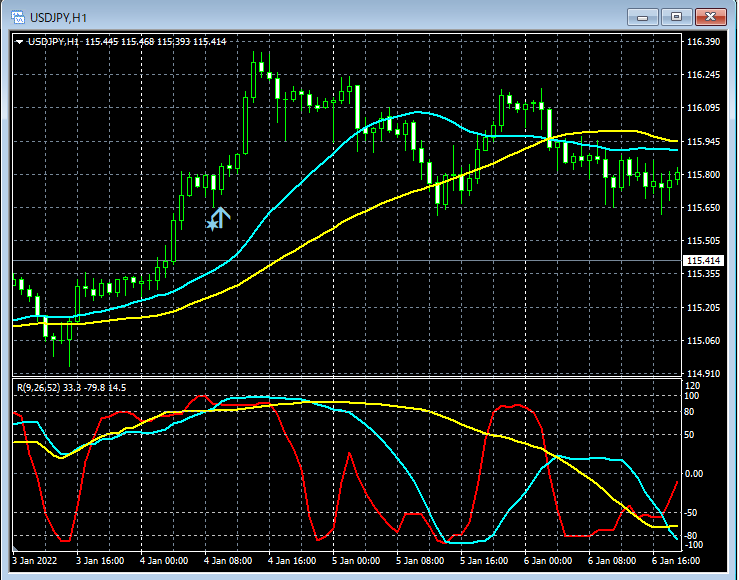This screenshot has width=739, height=580.
Task: Click the 114.910 price scale value
Action: click(x=703, y=374)
